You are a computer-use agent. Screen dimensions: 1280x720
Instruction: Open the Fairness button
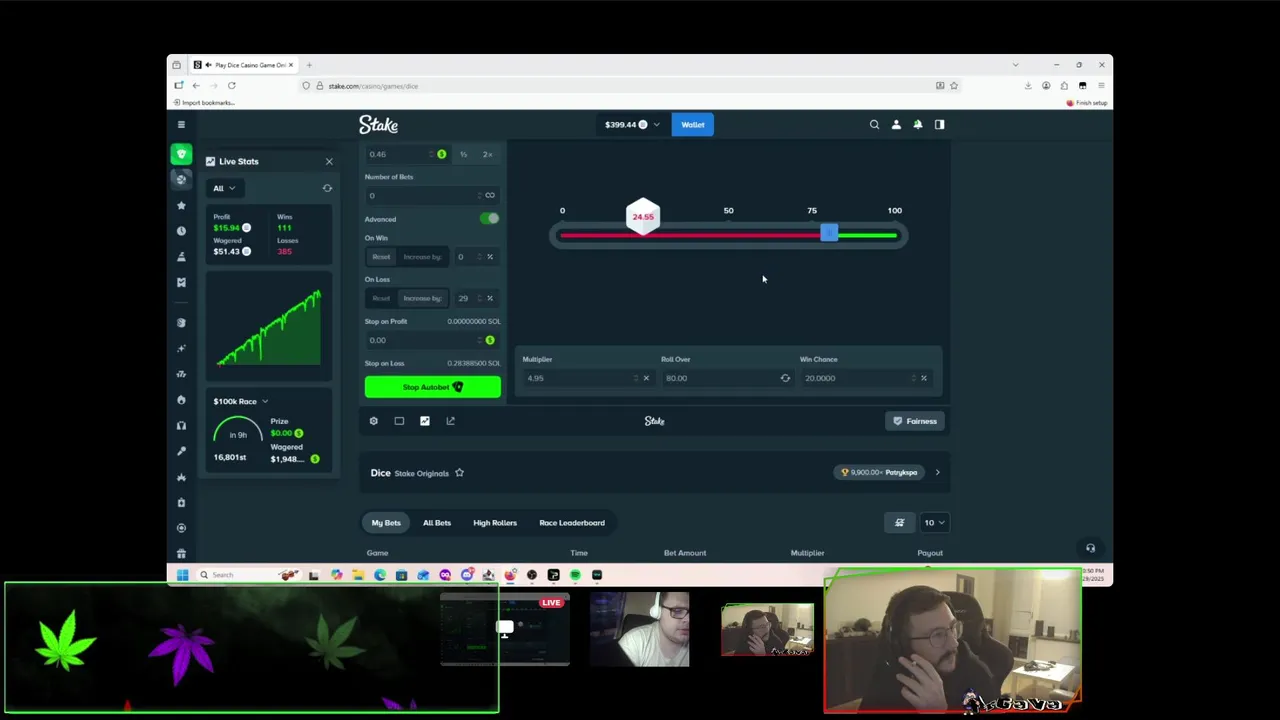(x=915, y=421)
